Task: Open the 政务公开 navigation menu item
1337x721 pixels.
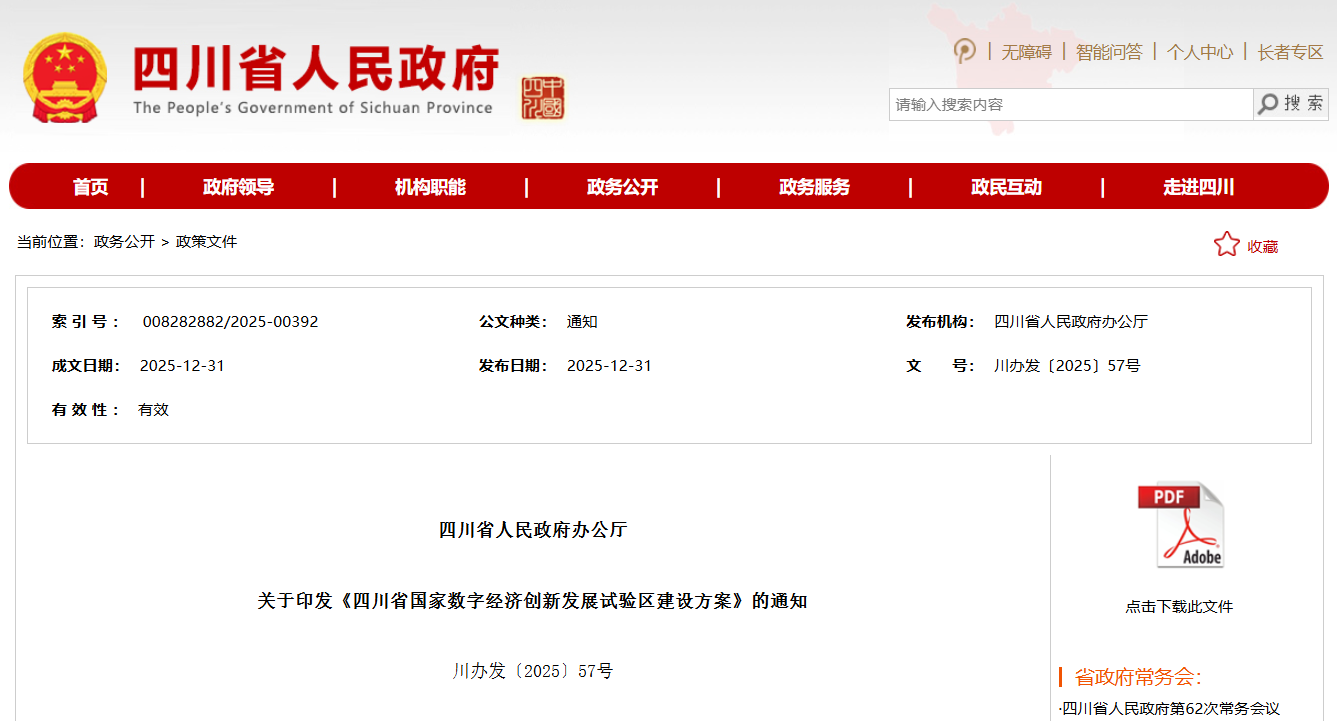Action: (x=622, y=187)
